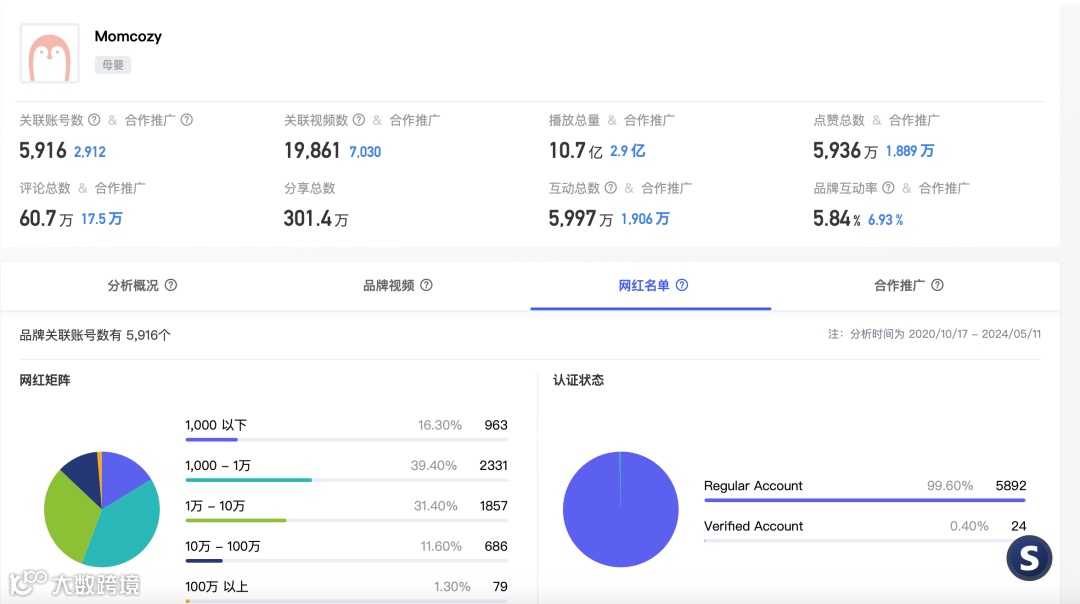The image size is (1080, 604).
Task: Click the 99.60% regular account percentage
Action: 950,486
